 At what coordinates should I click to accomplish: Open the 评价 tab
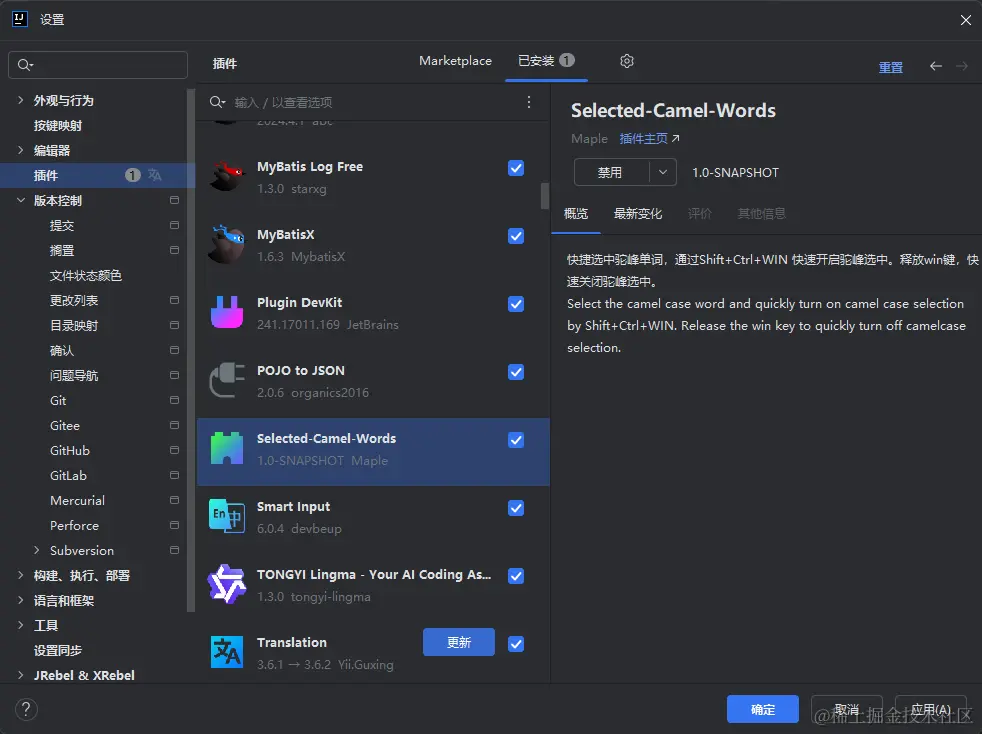(700, 214)
